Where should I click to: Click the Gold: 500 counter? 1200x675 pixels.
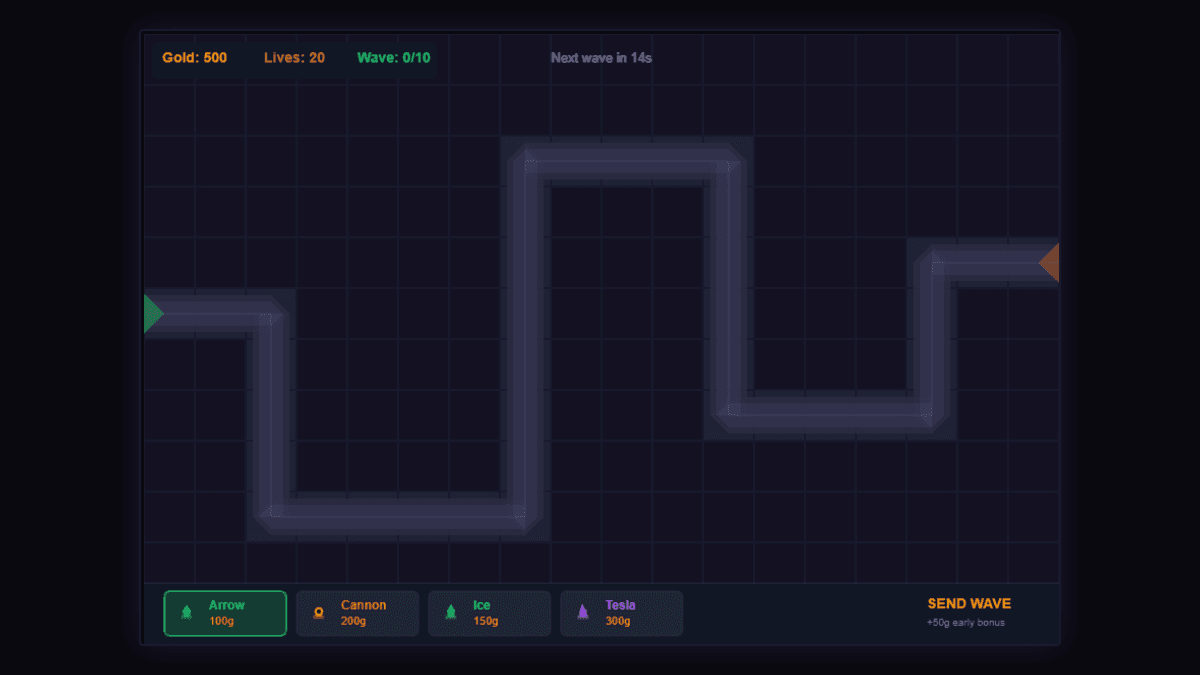195,58
